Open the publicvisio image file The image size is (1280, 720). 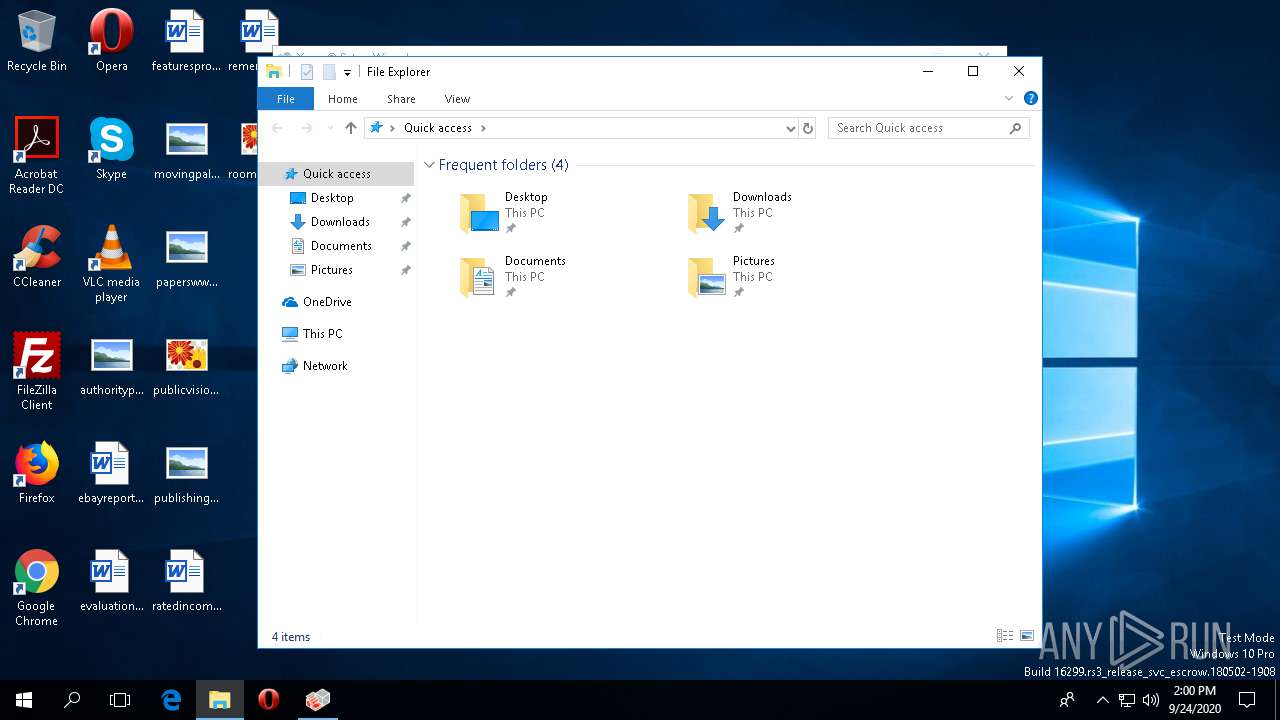[186, 366]
